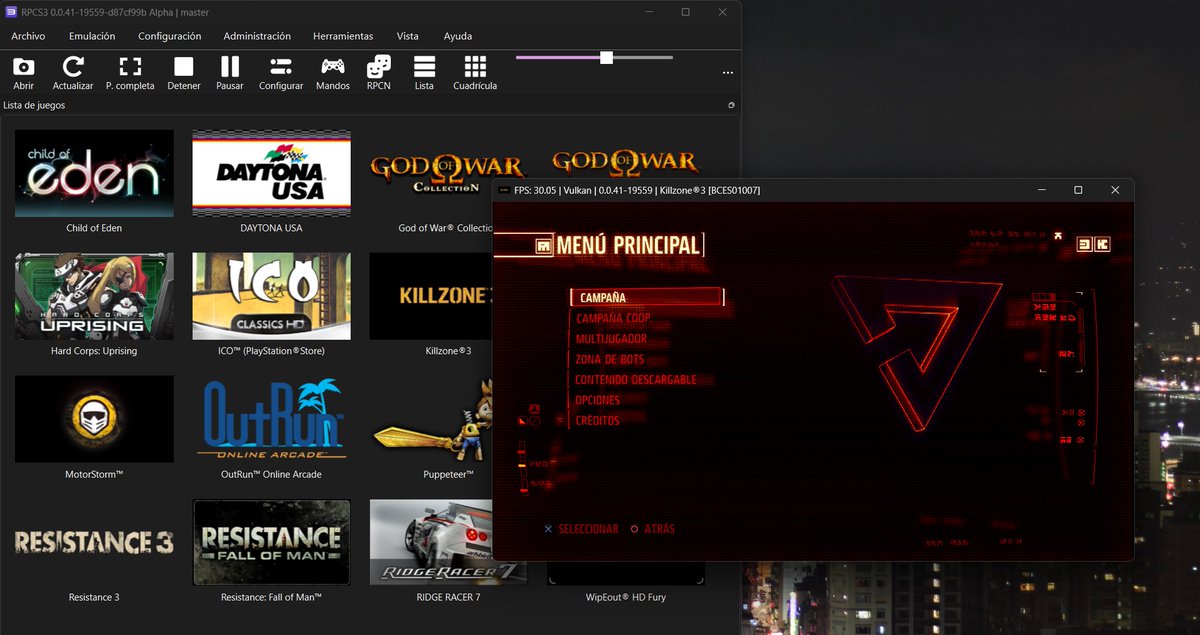Switch to Cuadrícula grid view
This screenshot has width=1200, height=635.
[475, 67]
